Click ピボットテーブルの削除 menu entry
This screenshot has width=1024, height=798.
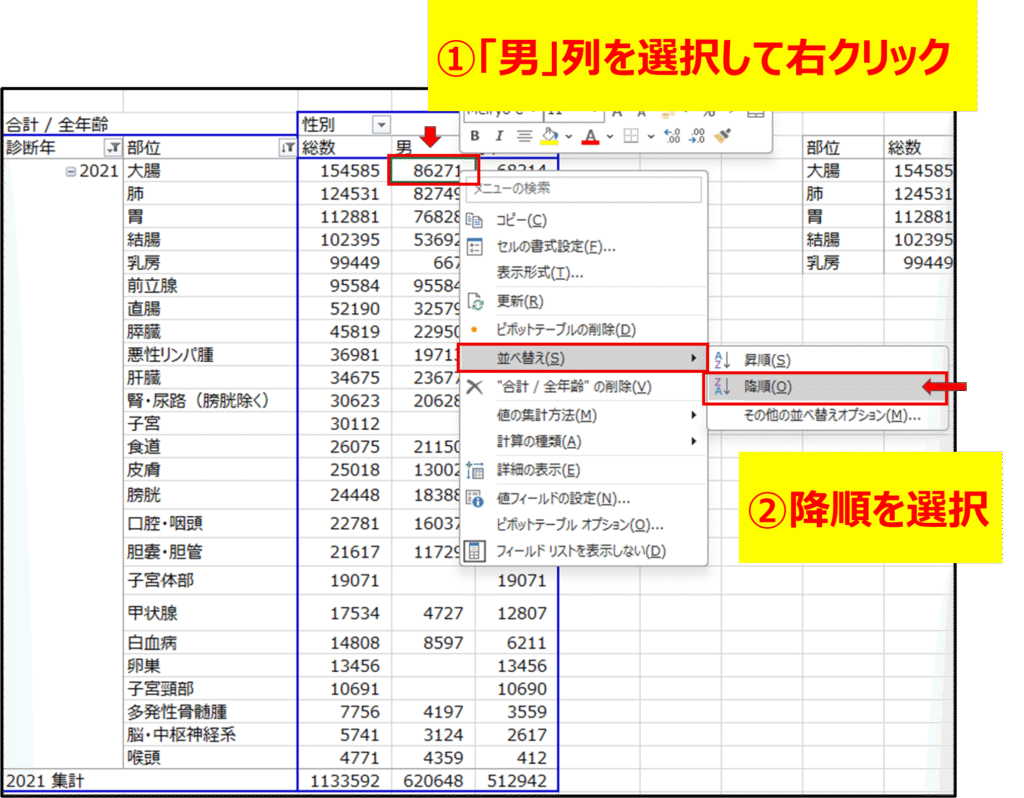click(565, 329)
